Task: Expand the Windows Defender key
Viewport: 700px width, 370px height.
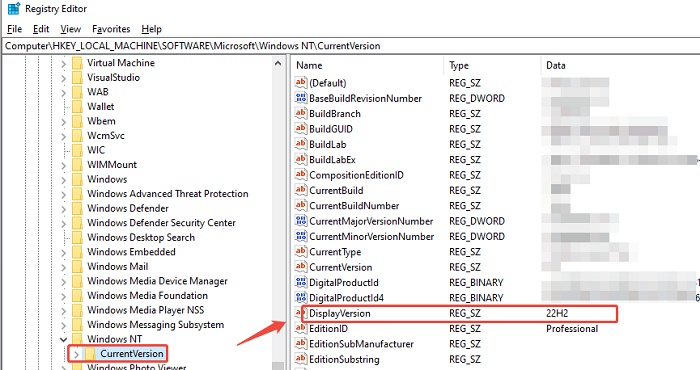Action: [x=63, y=209]
